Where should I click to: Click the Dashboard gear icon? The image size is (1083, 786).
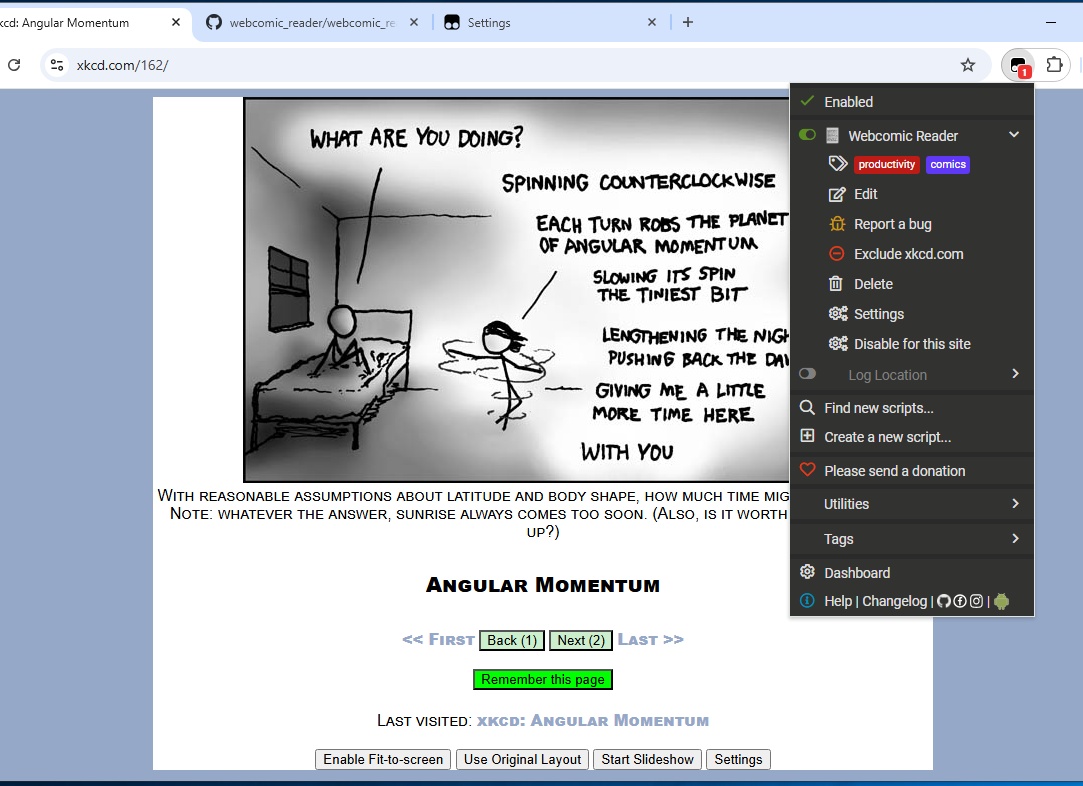(x=807, y=571)
